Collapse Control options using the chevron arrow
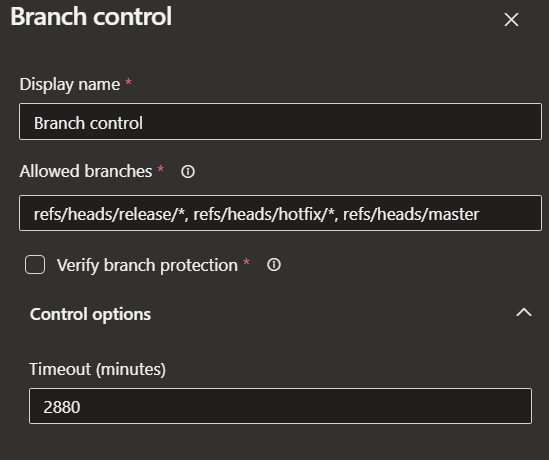The width and height of the screenshot is (549, 460). tap(524, 312)
